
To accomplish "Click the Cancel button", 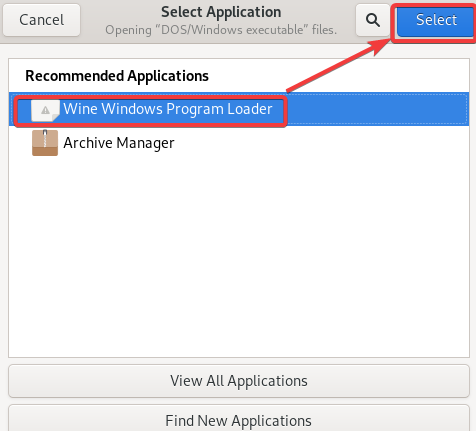I will coord(42,20).
